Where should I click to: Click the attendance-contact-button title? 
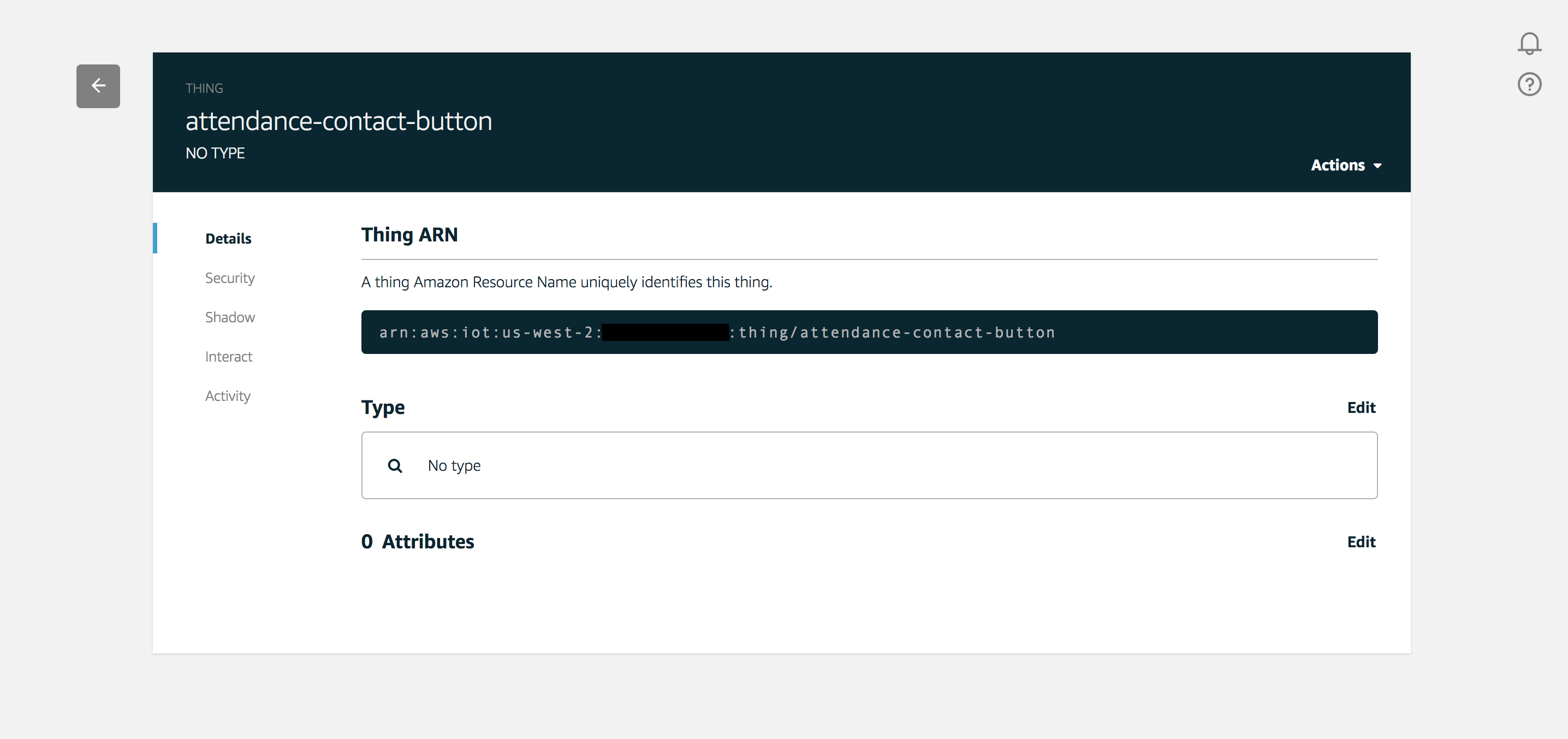(x=338, y=121)
